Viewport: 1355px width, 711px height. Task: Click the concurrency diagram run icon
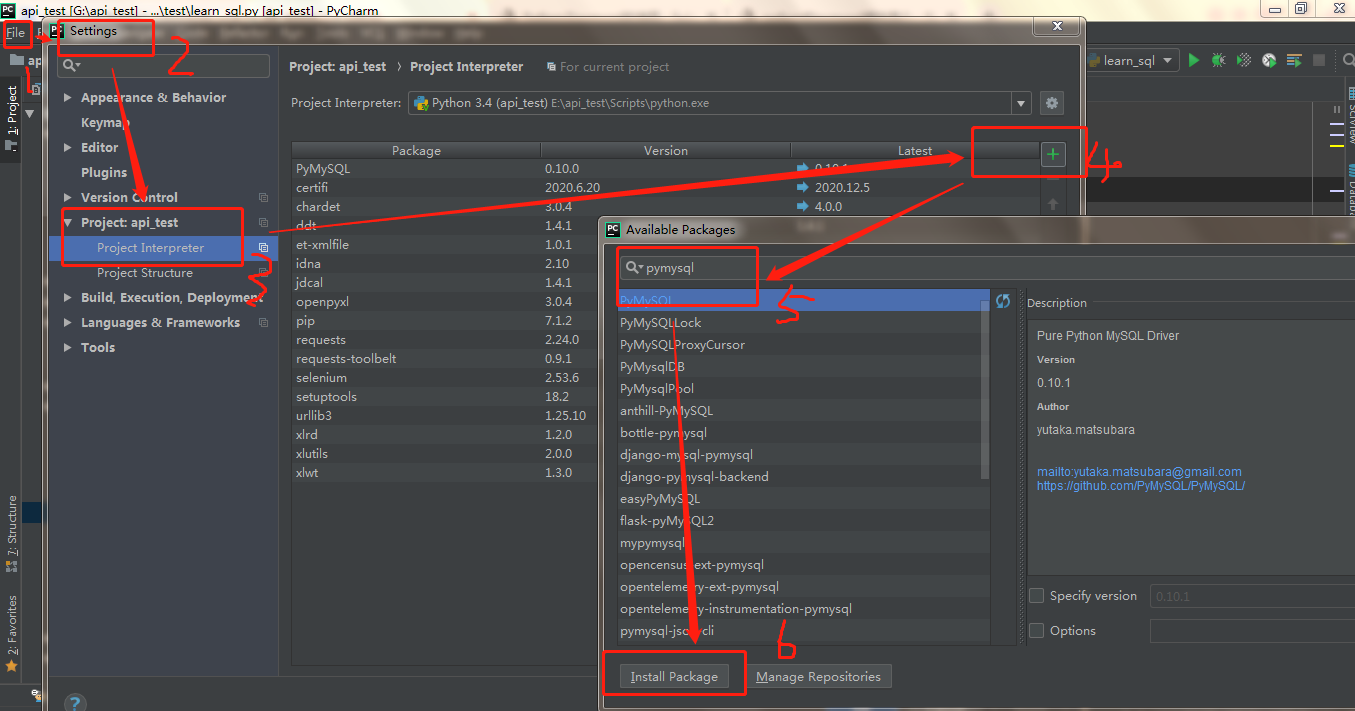pos(1295,60)
